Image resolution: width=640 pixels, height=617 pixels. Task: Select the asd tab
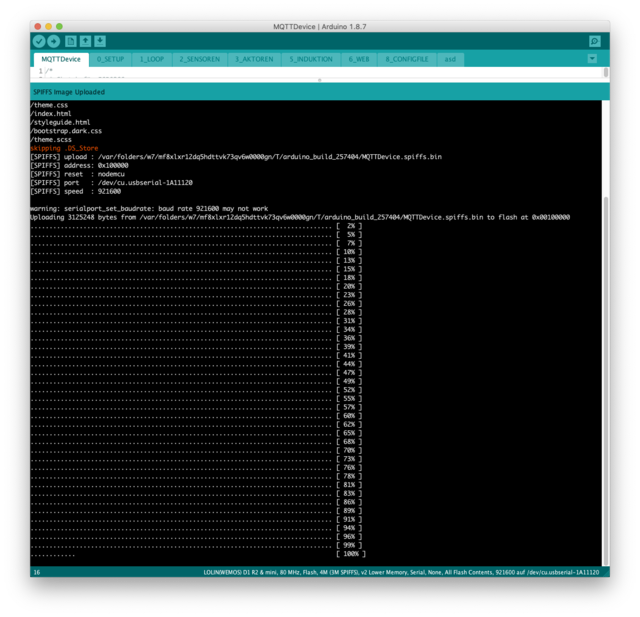click(x=450, y=59)
